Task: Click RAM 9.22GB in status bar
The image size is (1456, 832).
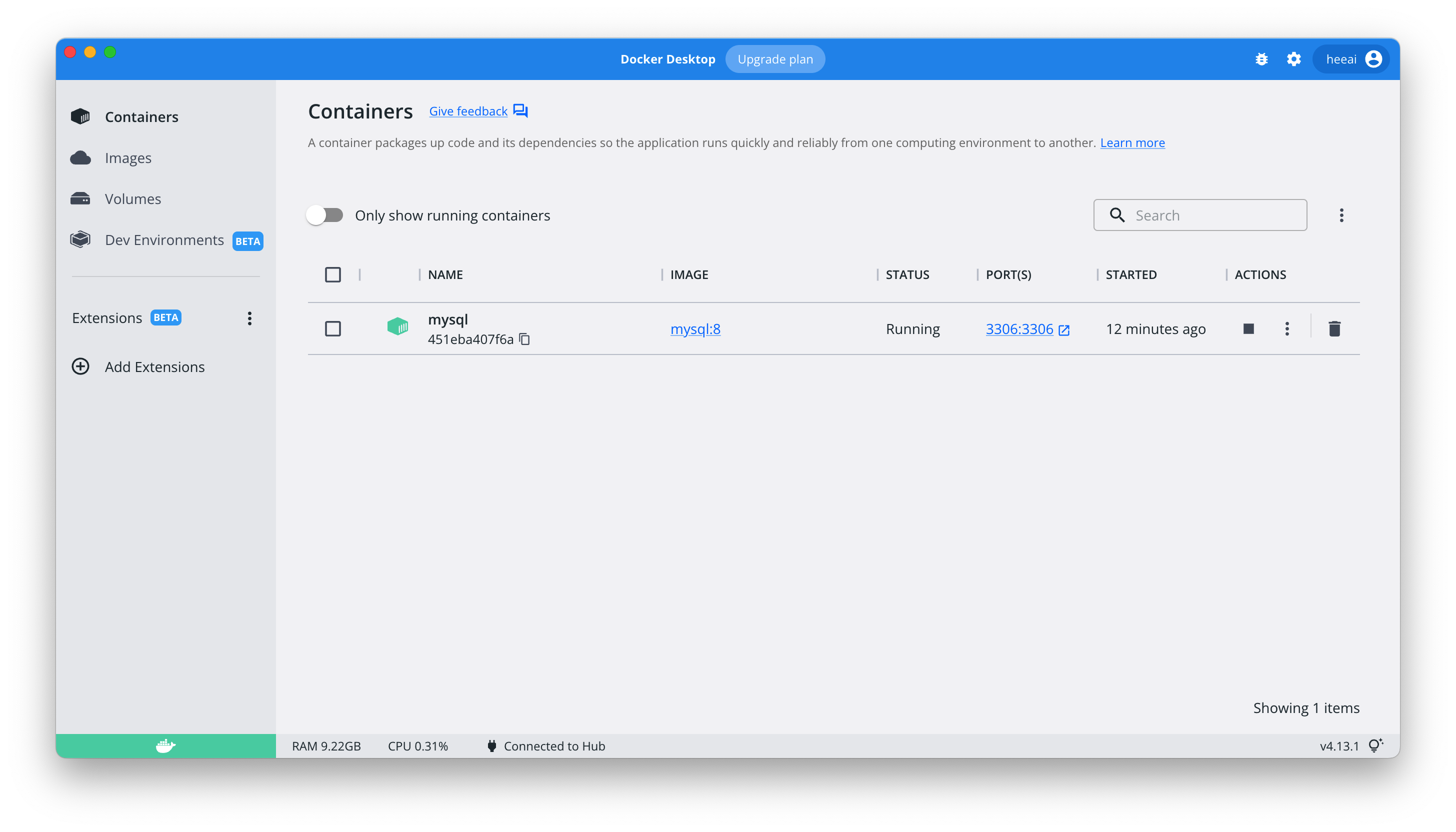Action: [x=326, y=746]
